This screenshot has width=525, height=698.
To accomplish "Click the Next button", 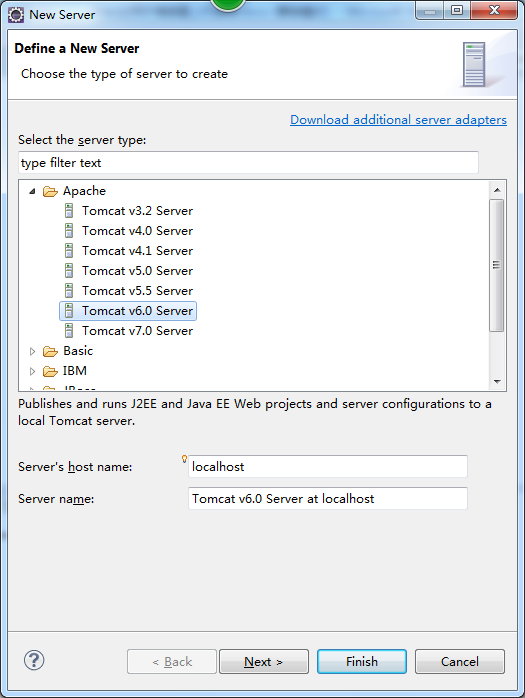I will click(264, 661).
